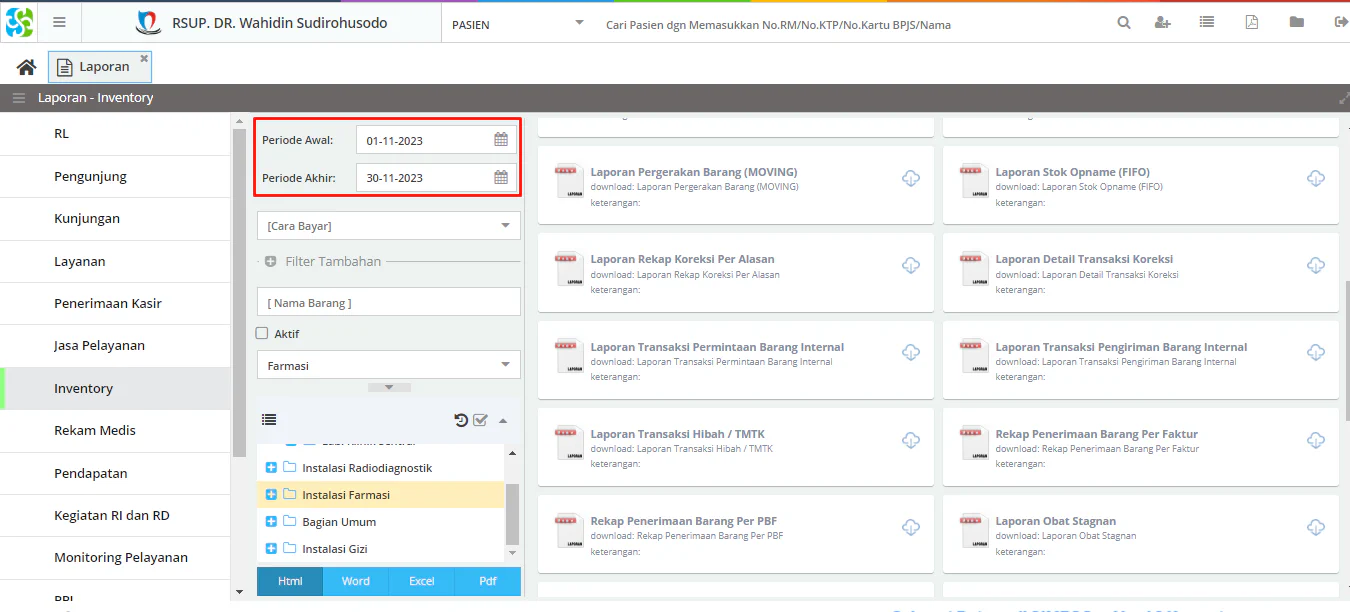Image resolution: width=1350 pixels, height=612 pixels.
Task: Click the logout icon in top bar
Action: coord(1340,23)
